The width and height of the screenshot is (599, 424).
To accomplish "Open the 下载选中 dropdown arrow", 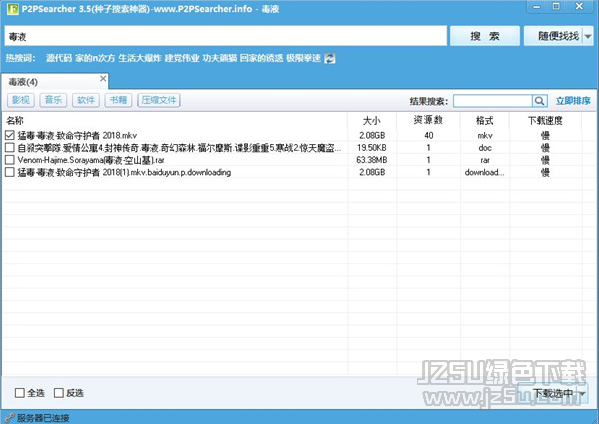I will click(x=583, y=393).
